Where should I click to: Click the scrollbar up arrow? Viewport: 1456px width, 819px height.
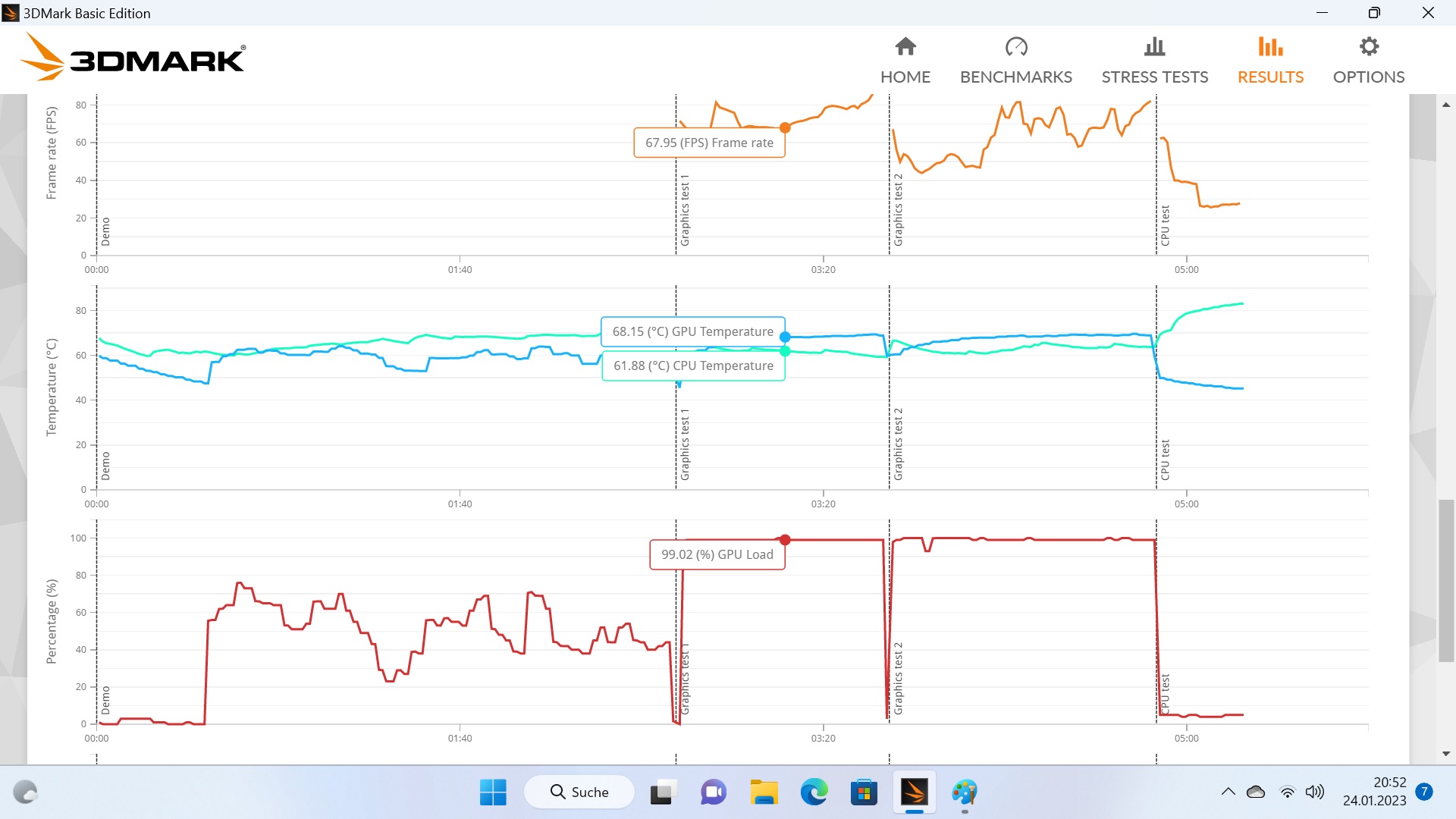(x=1446, y=105)
